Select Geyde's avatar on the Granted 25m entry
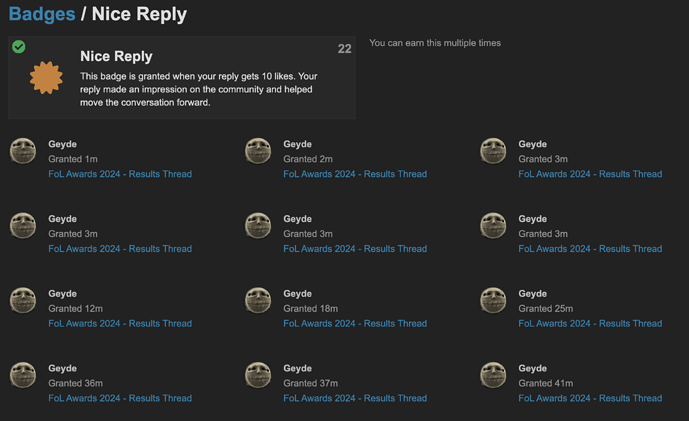The height and width of the screenshot is (421, 689). 493,300
